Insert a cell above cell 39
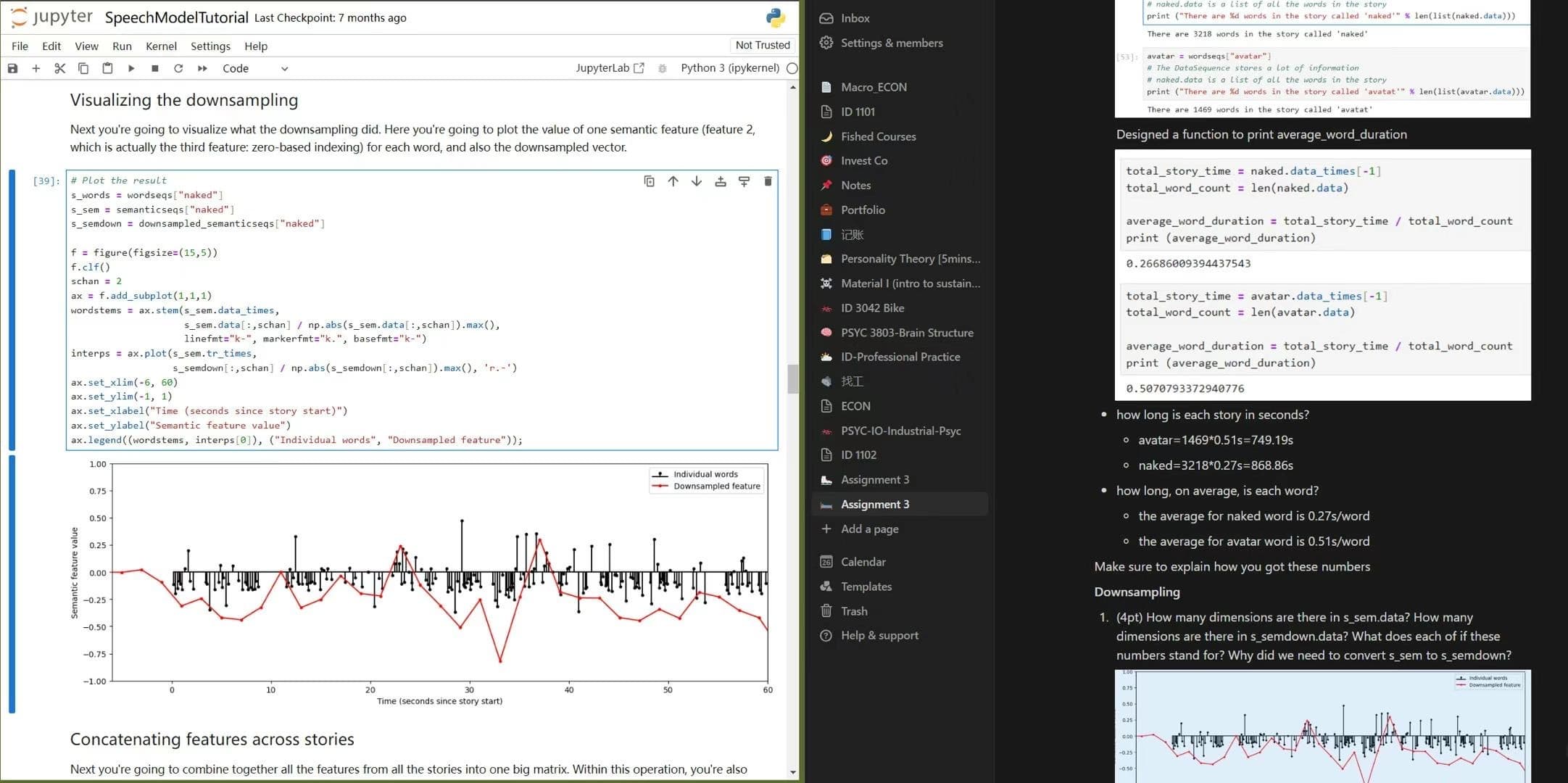Viewport: 1568px width, 783px height. pyautogui.click(x=721, y=181)
